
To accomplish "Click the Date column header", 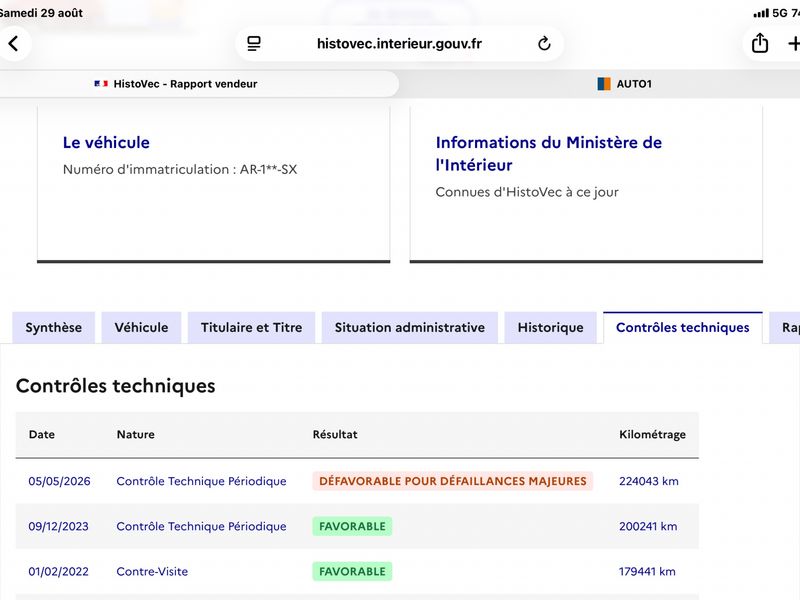I will click(42, 435).
